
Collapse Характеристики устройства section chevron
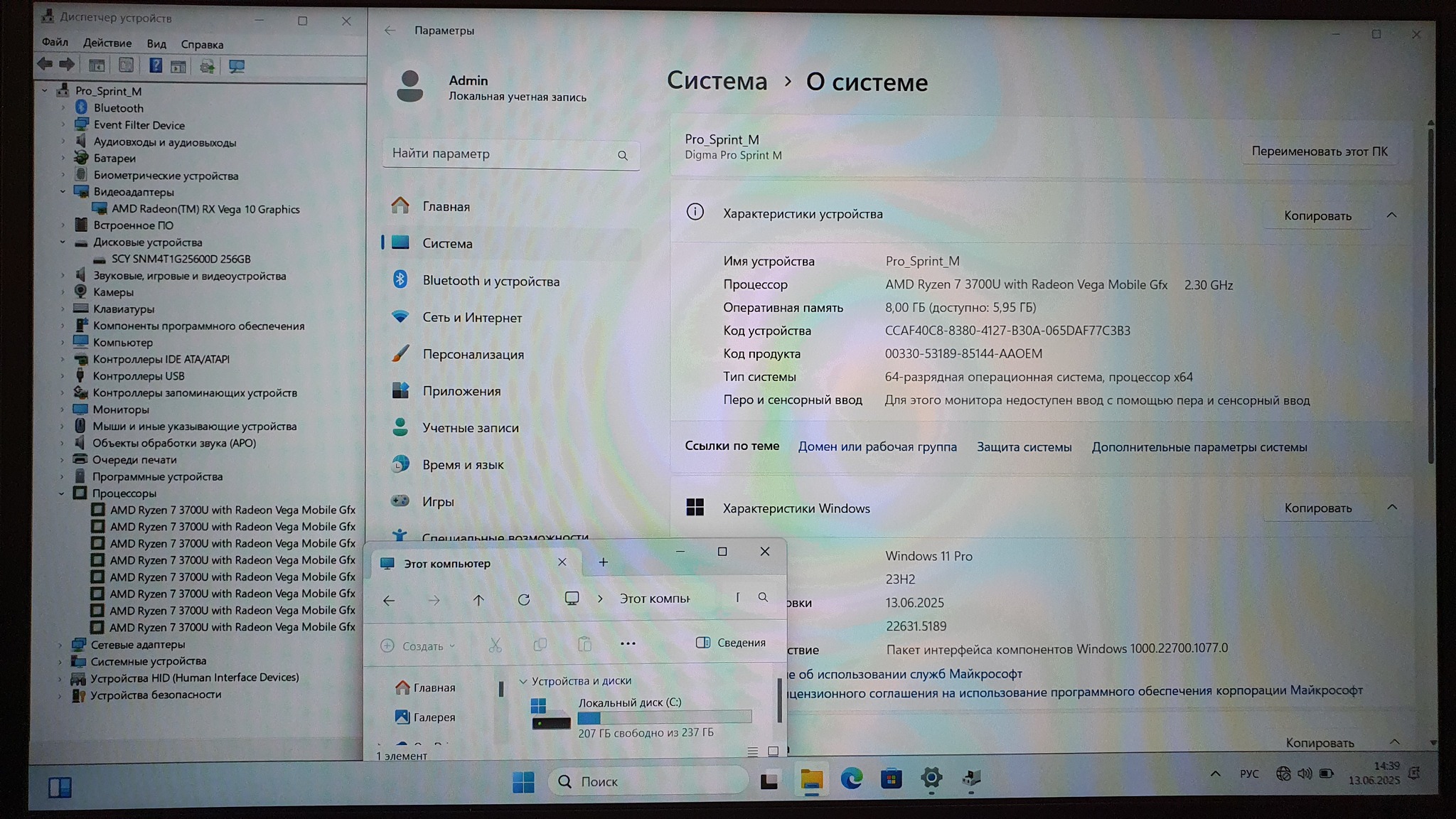click(1391, 215)
